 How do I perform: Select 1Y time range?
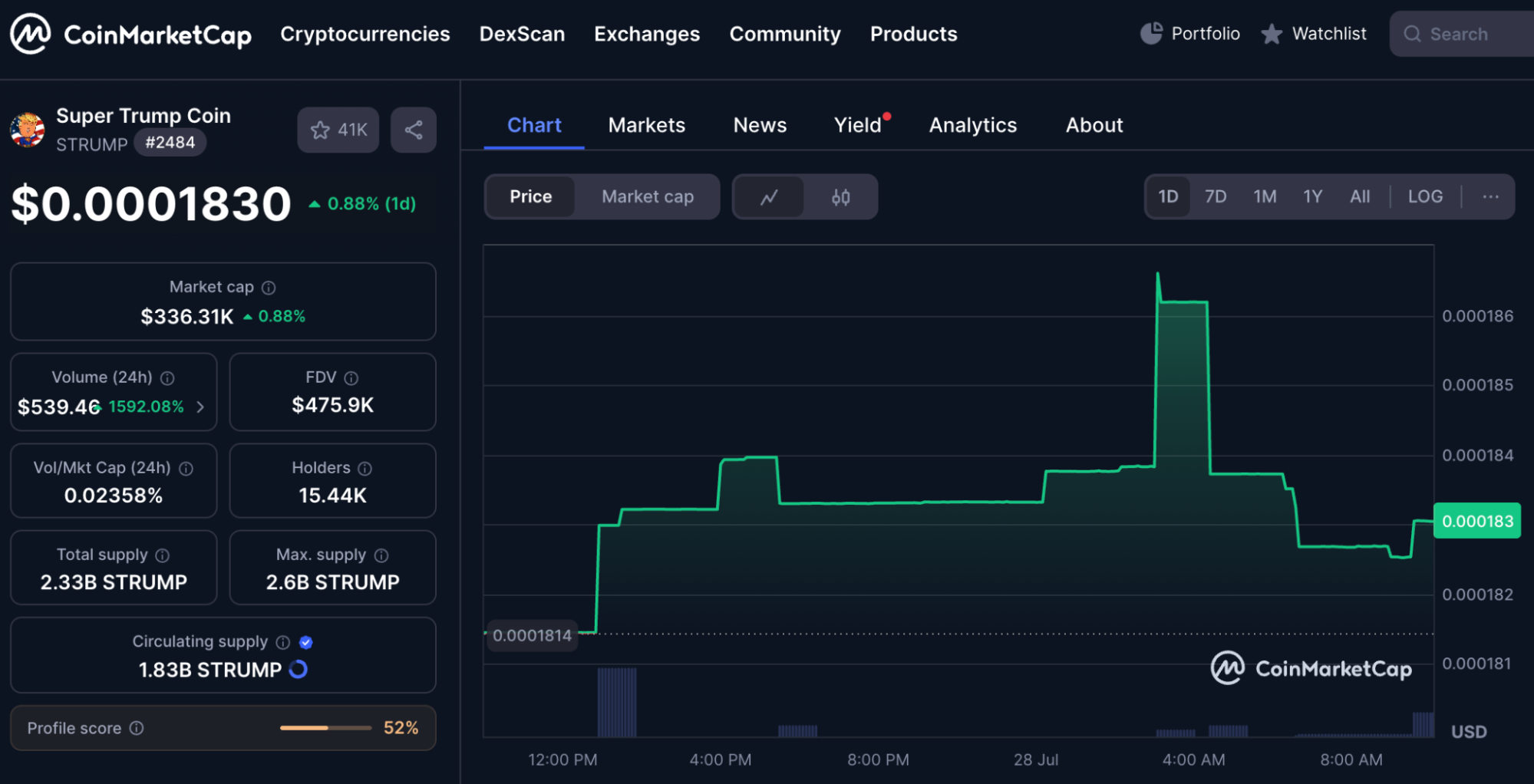tap(1313, 197)
